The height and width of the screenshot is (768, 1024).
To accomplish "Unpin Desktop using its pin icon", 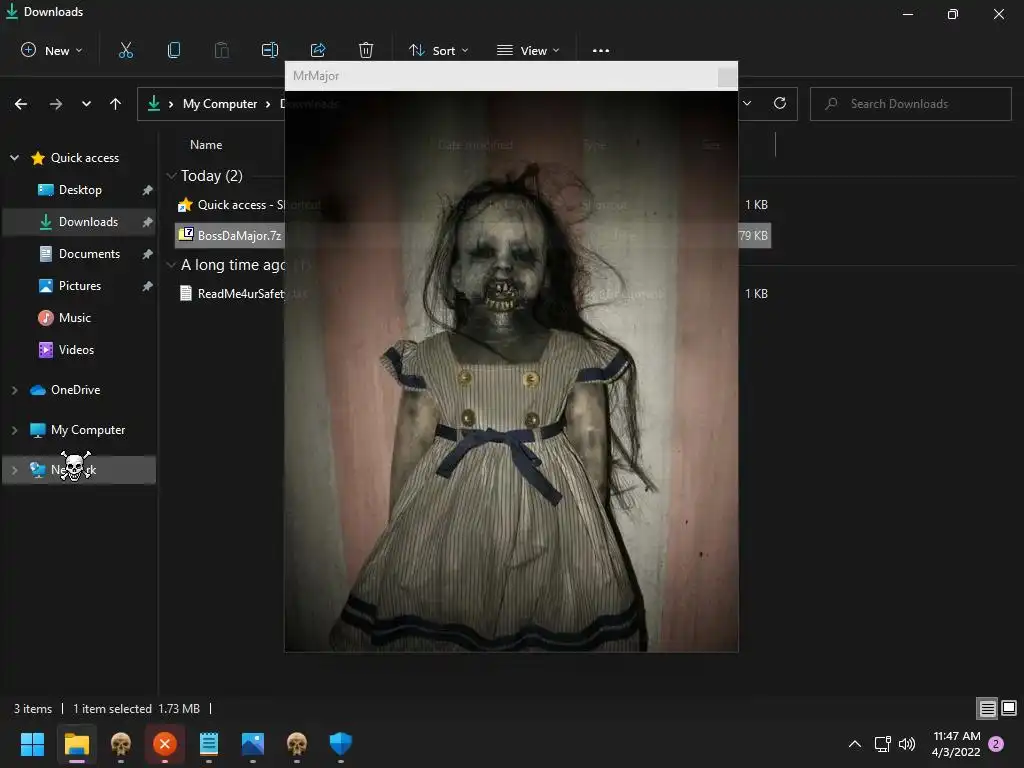I will (x=148, y=190).
